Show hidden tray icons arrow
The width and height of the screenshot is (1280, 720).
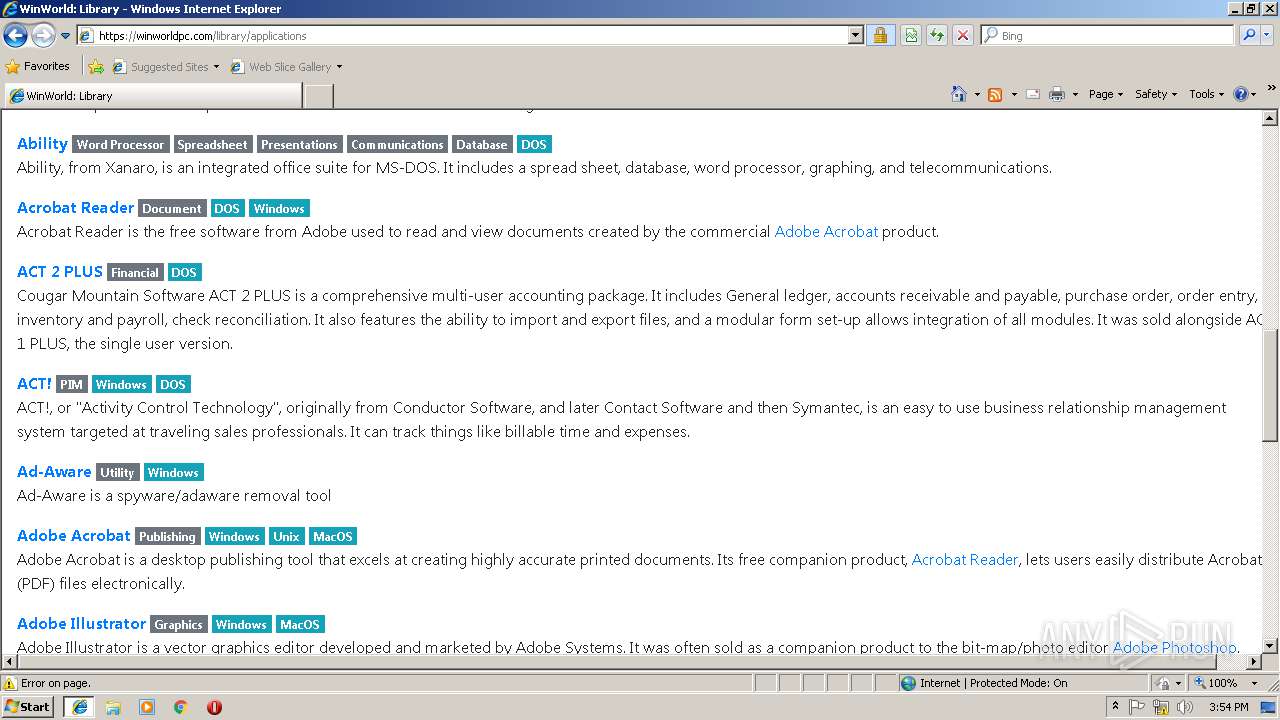click(1115, 707)
